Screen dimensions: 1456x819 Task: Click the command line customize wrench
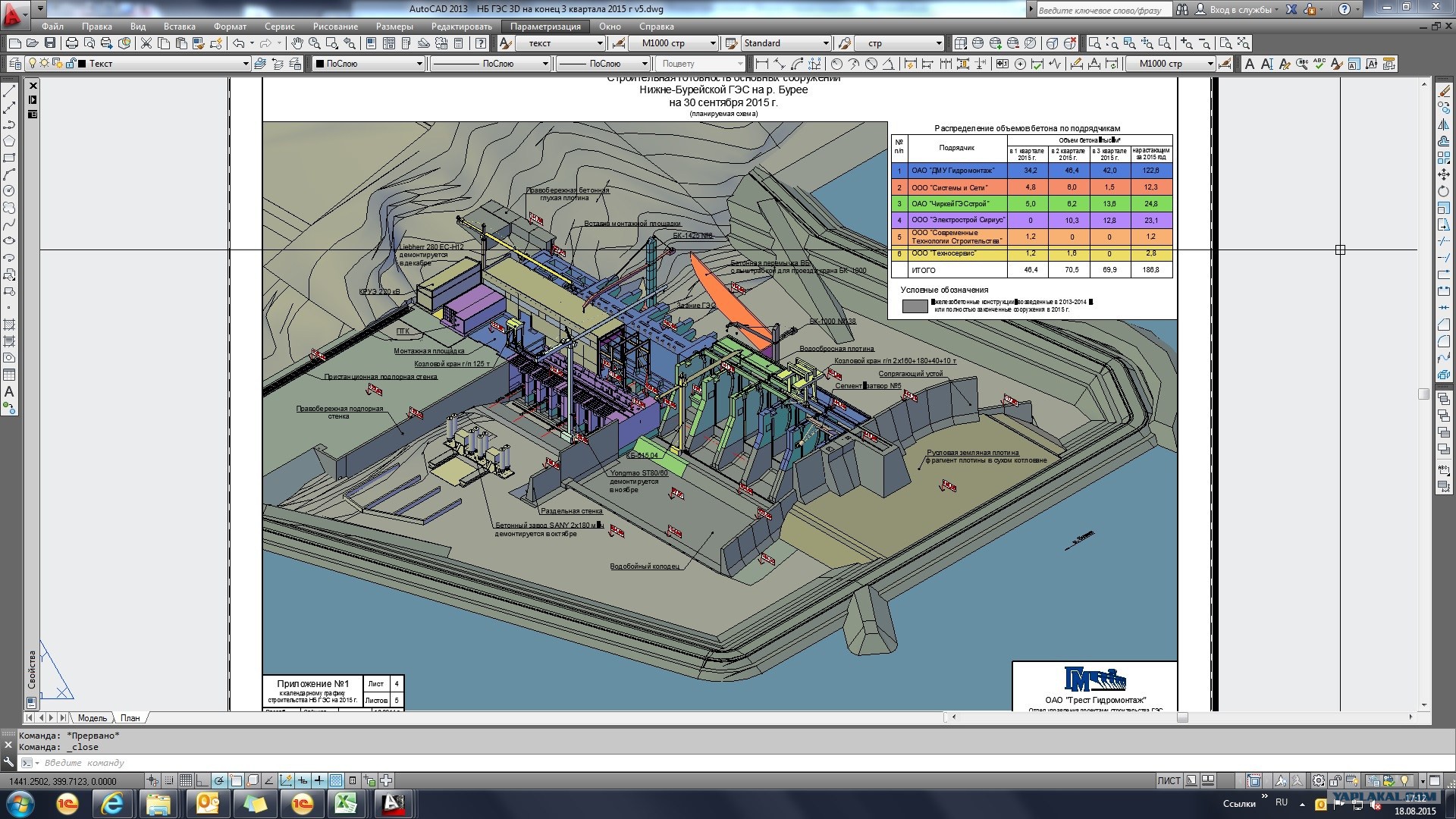[x=9, y=763]
